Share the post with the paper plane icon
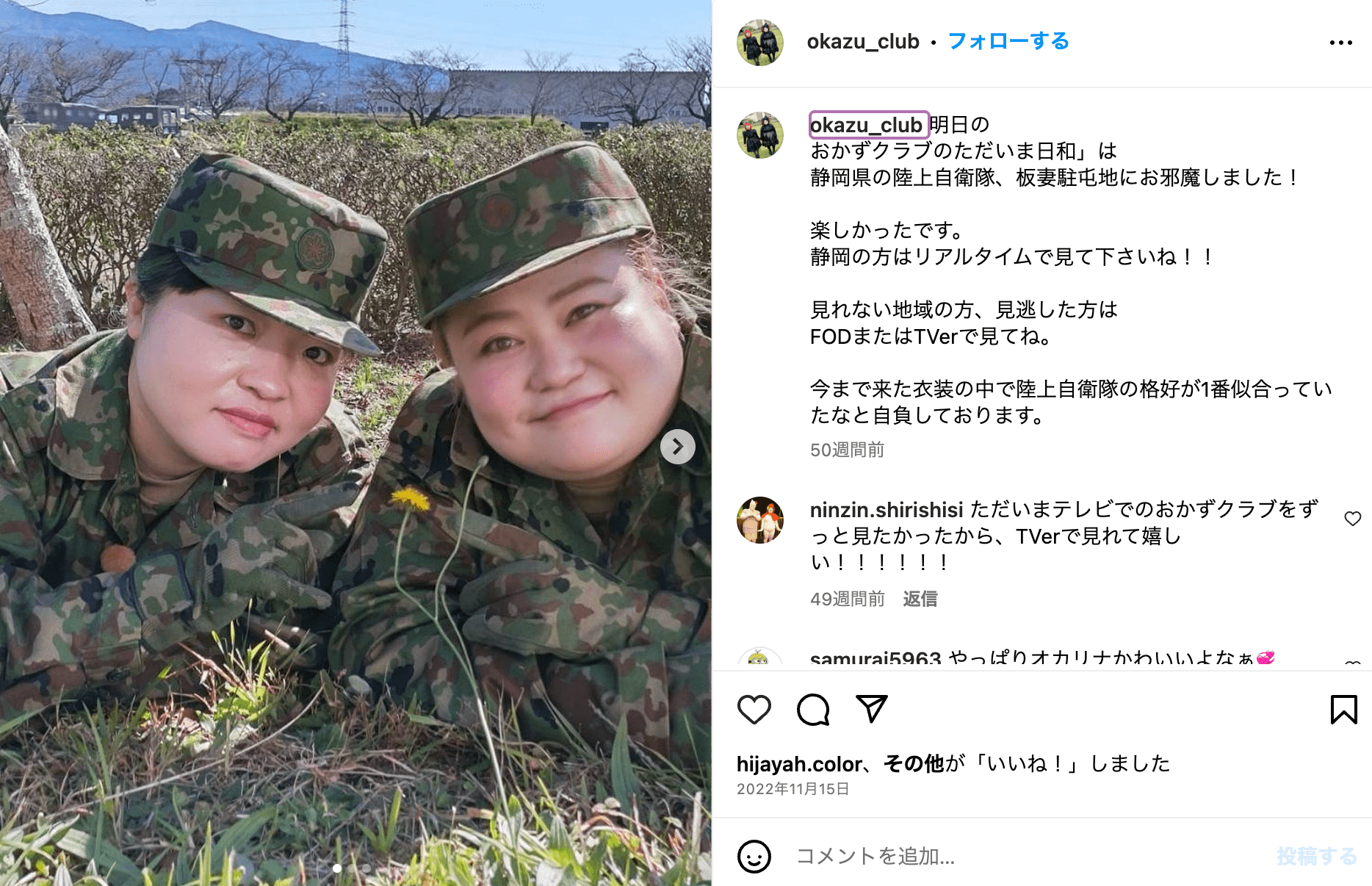1372x886 pixels. click(872, 709)
